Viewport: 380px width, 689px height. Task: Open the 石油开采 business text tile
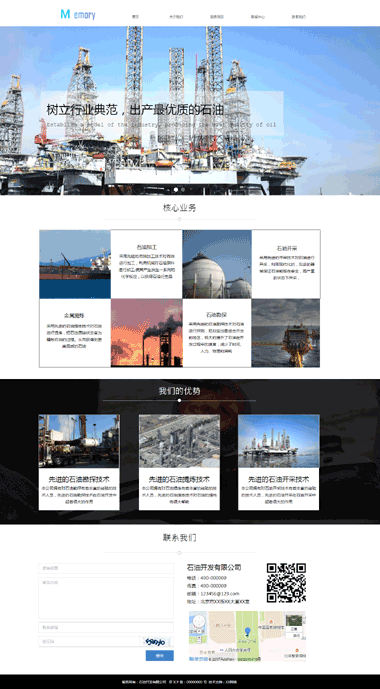286,264
